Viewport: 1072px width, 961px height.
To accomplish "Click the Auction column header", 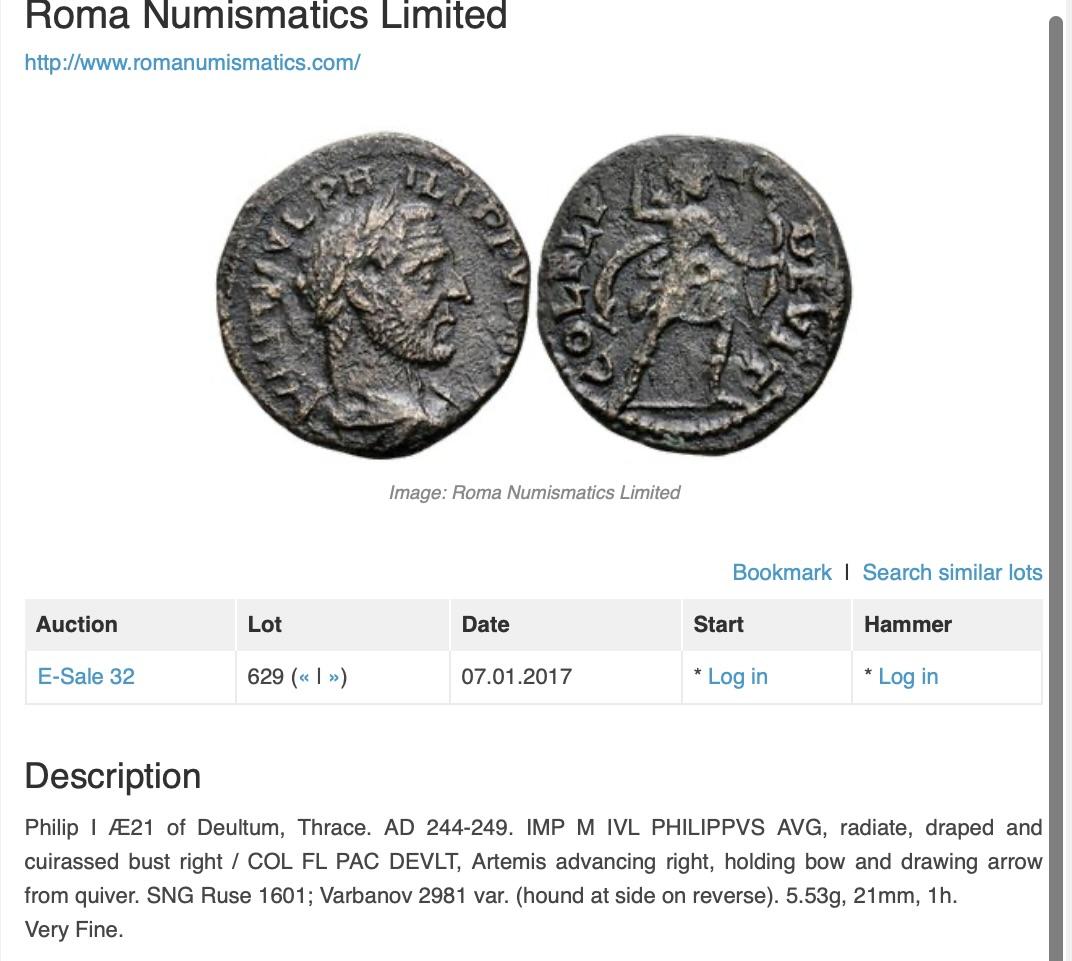I will click(77, 624).
